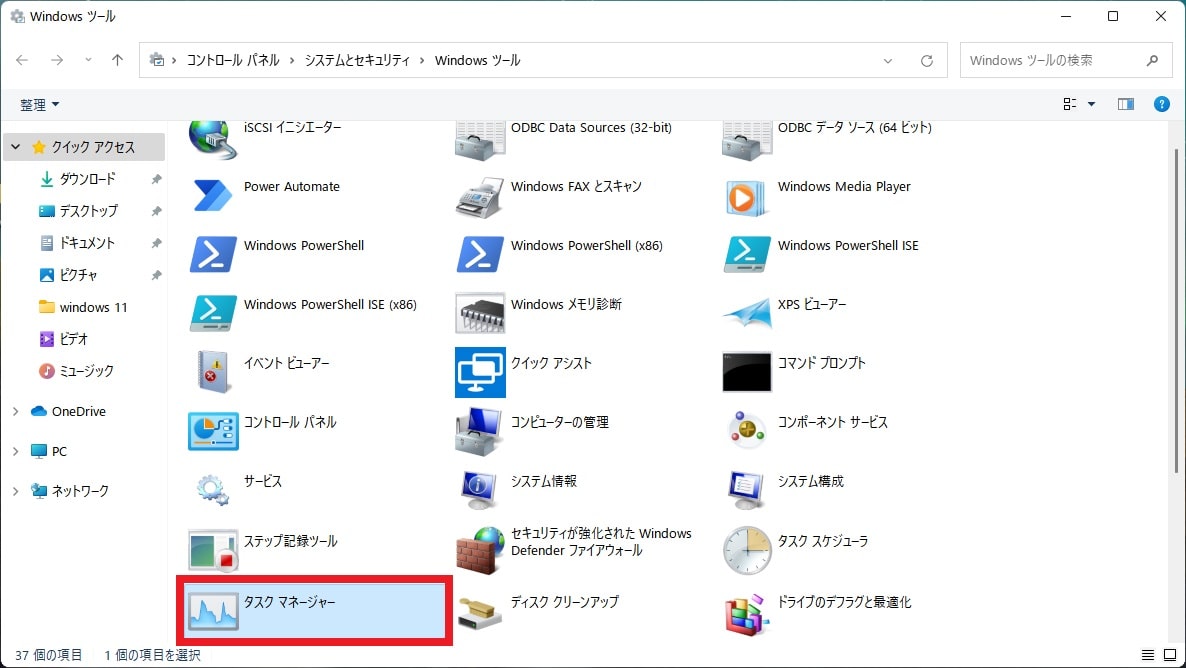
Task: Click the vertical scrollbar thumb
Action: coord(1176,310)
